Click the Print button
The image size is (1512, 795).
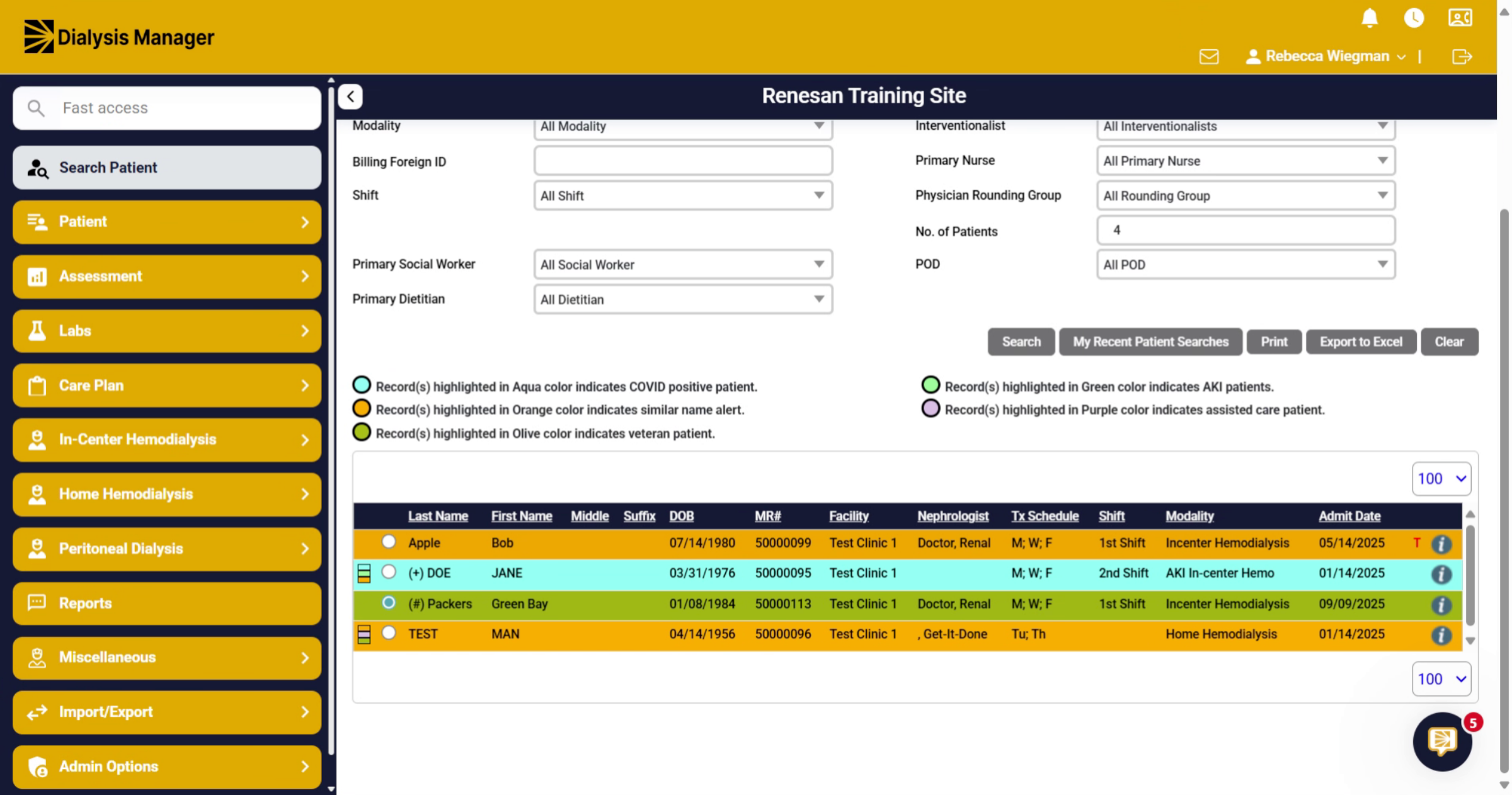[1274, 342]
